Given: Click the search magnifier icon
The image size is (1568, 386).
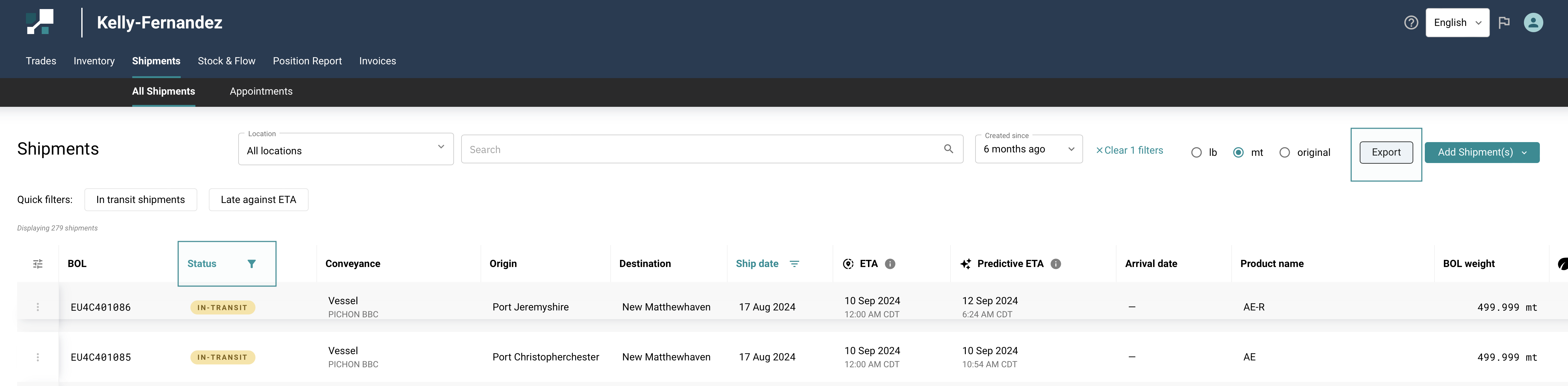Looking at the screenshot, I should point(948,149).
